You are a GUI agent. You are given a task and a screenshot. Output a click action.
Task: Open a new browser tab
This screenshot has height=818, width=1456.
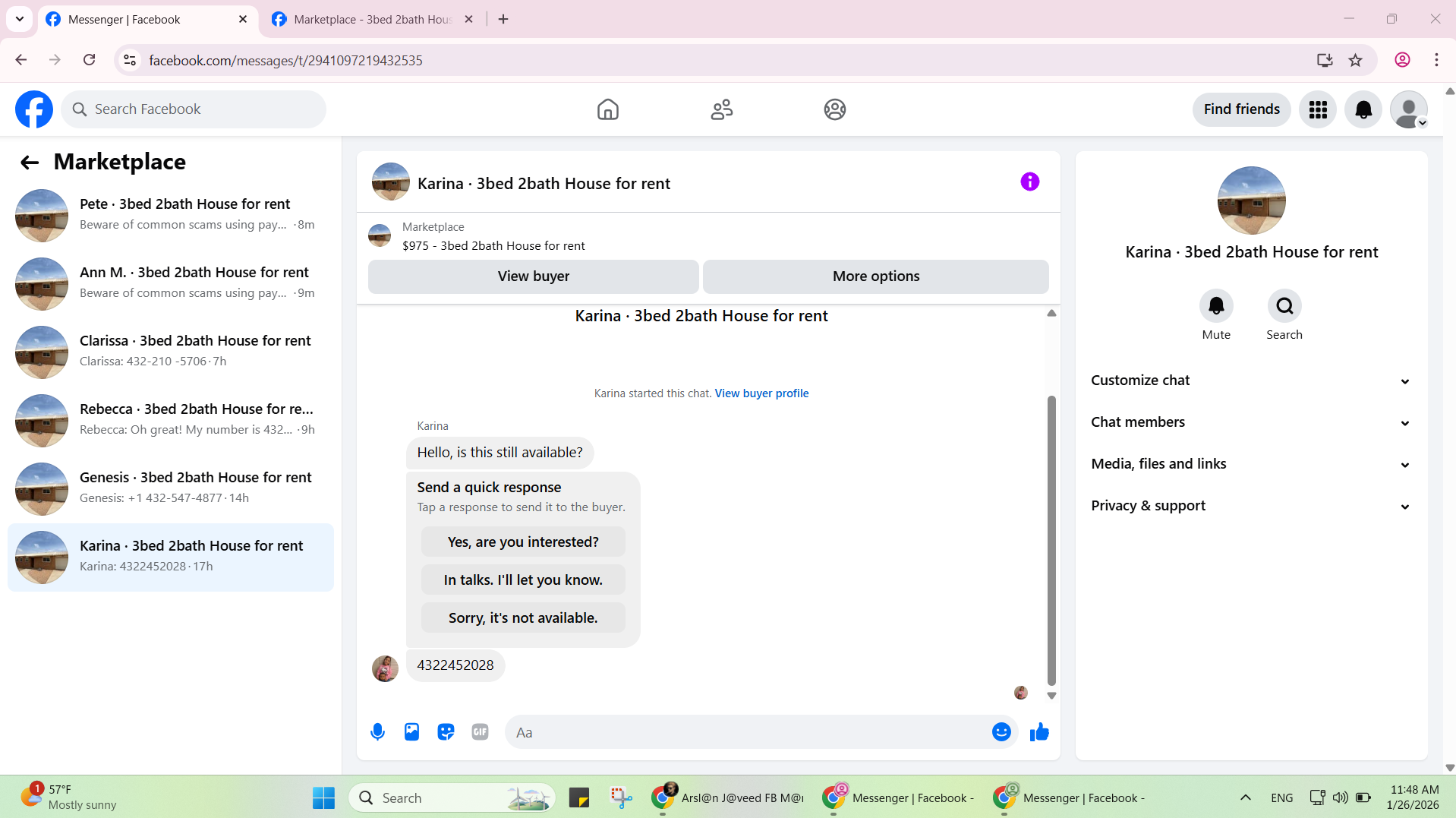pyautogui.click(x=503, y=19)
